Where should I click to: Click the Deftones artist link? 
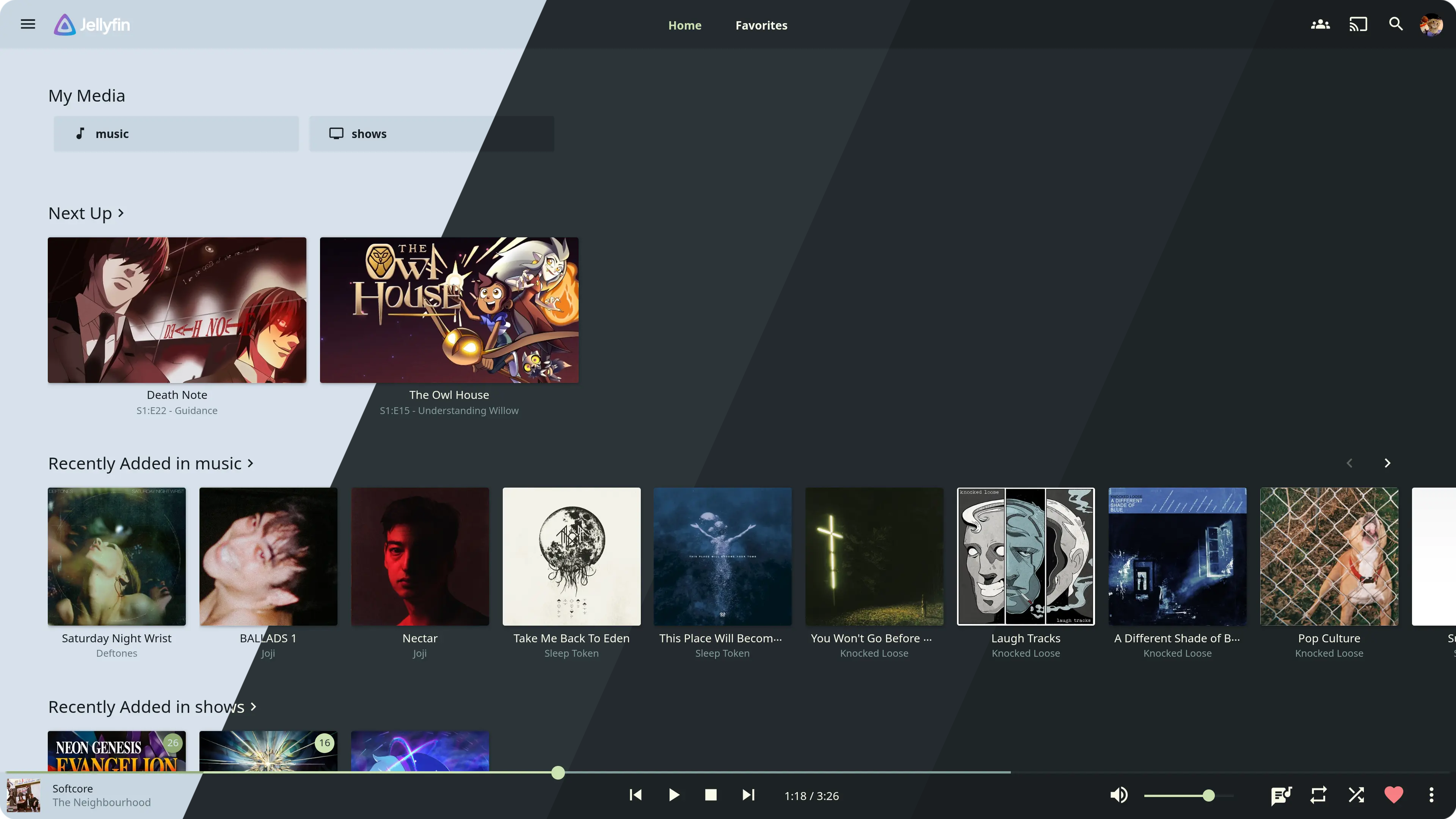116,653
